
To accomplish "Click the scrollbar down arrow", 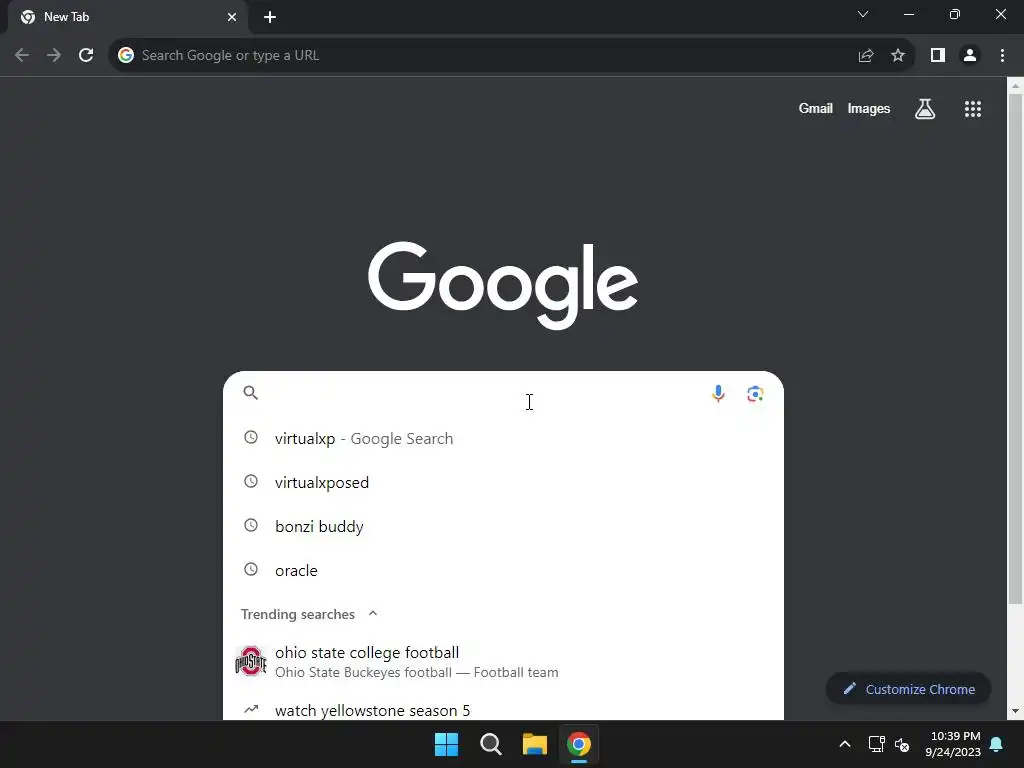I will 1015,711.
